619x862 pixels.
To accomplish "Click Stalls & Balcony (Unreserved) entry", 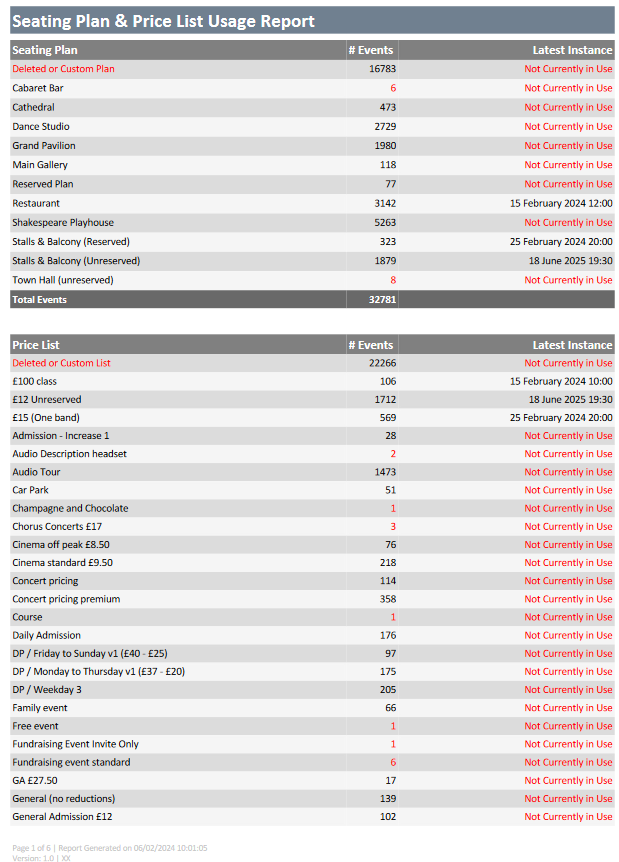I will 76,261.
